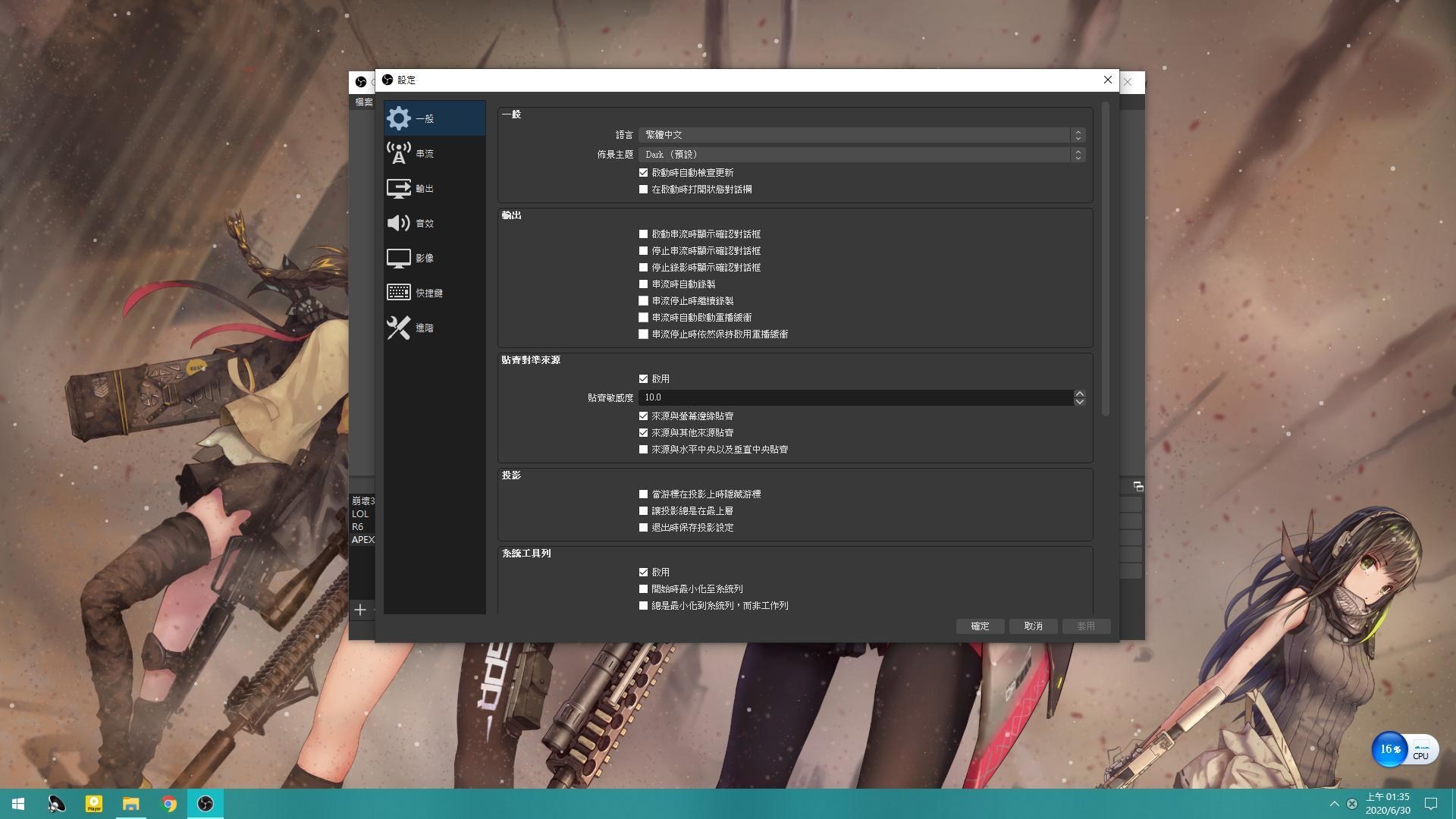Enable 串流時自動啟動重播緩衝 checkbox
Image resolution: width=1456 pixels, height=819 pixels.
[x=643, y=318]
